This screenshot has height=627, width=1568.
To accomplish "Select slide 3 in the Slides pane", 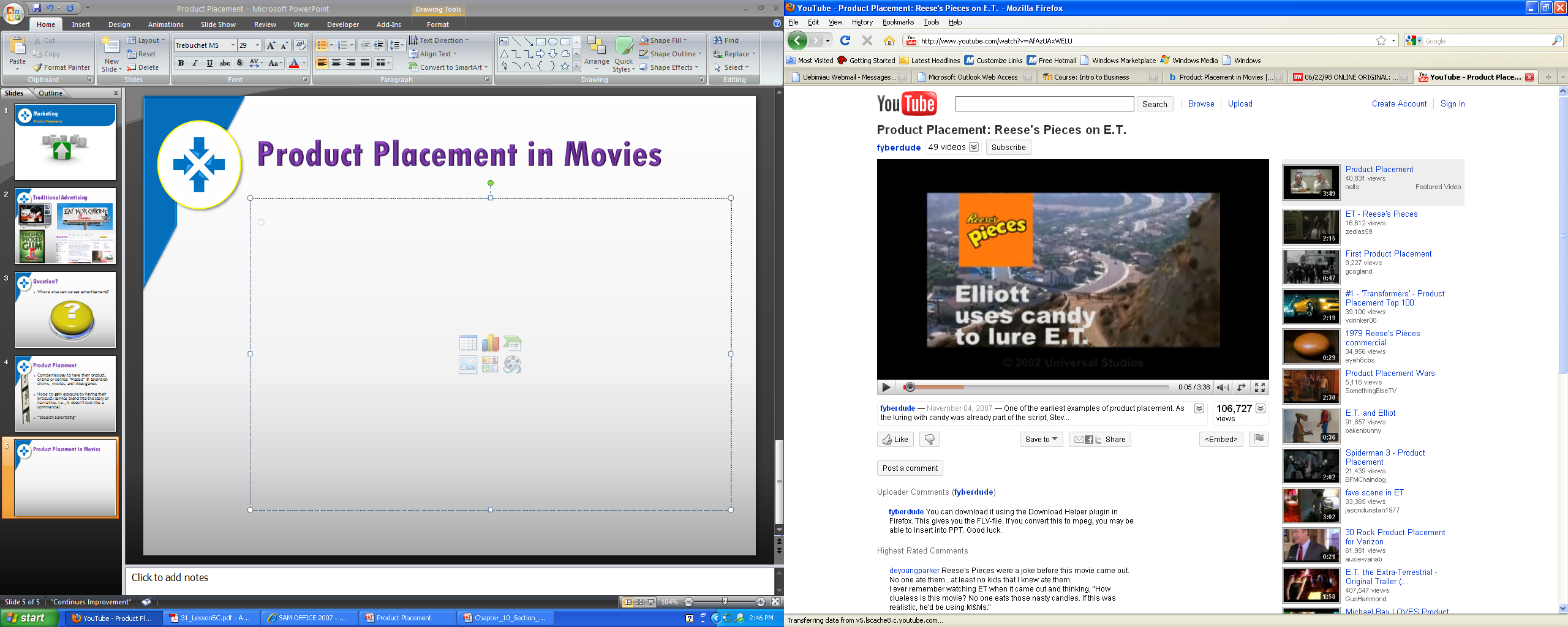I will click(x=65, y=310).
